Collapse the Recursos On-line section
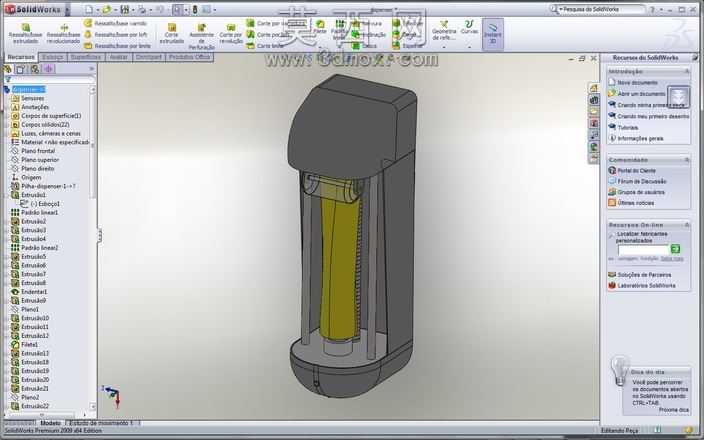Image resolution: width=704 pixels, height=440 pixels. coord(686,224)
